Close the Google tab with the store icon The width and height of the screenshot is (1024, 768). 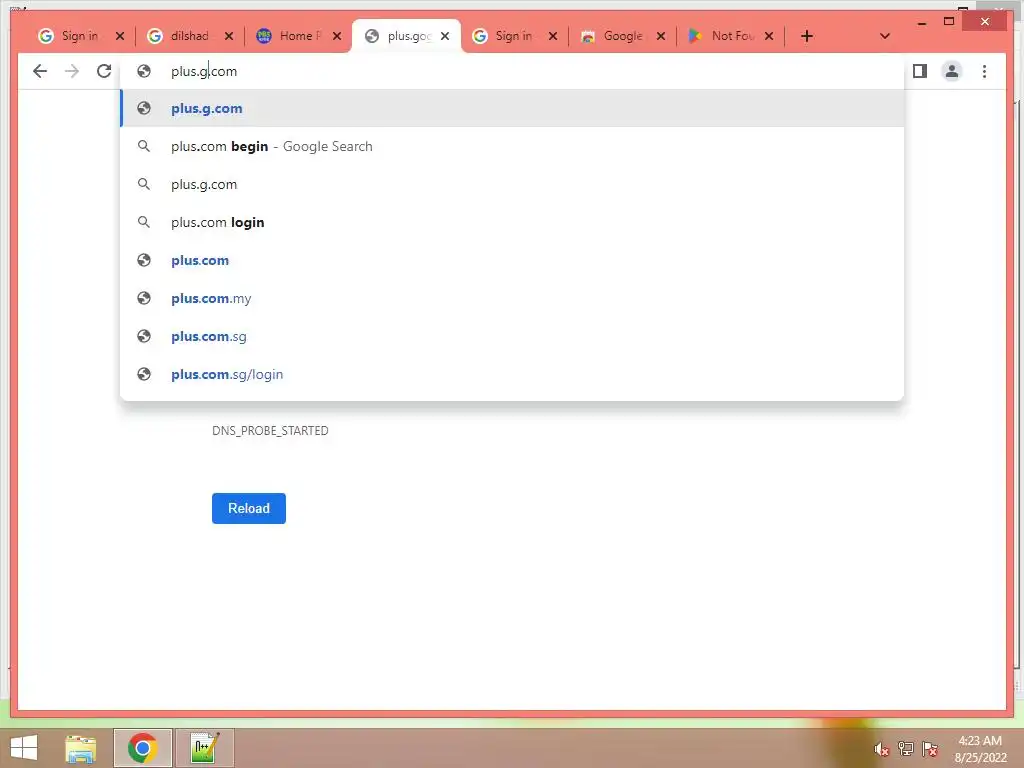tap(661, 36)
